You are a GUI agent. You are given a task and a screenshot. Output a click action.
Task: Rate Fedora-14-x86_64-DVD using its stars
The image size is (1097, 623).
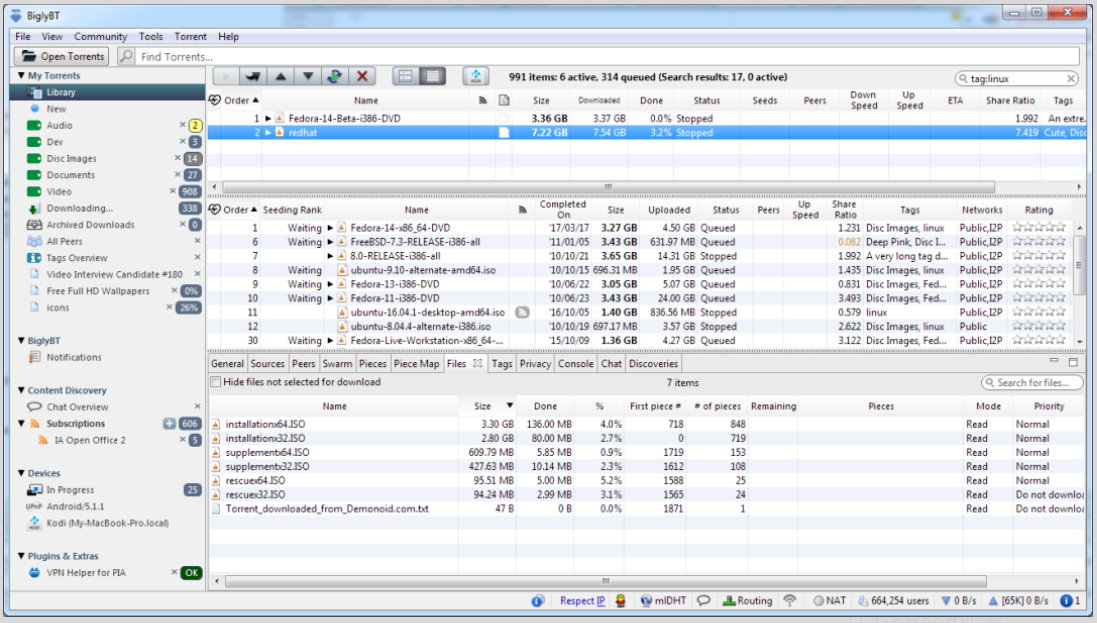click(1039, 228)
